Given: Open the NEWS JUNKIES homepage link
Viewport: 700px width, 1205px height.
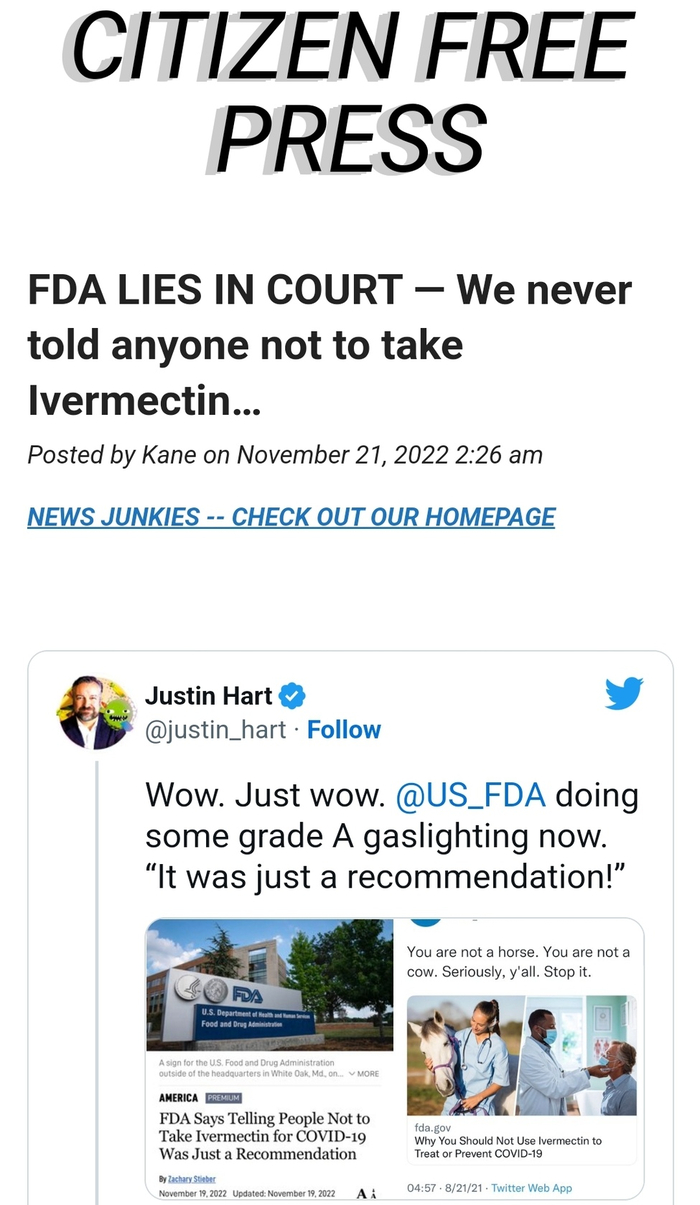Looking at the screenshot, I should click(x=291, y=517).
